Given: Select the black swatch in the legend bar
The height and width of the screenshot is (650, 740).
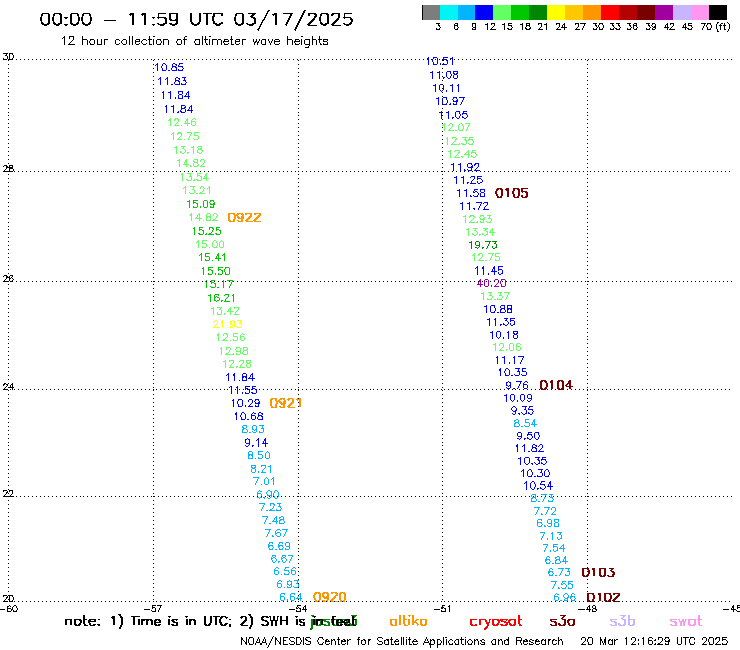Looking at the screenshot, I should (x=718, y=12).
